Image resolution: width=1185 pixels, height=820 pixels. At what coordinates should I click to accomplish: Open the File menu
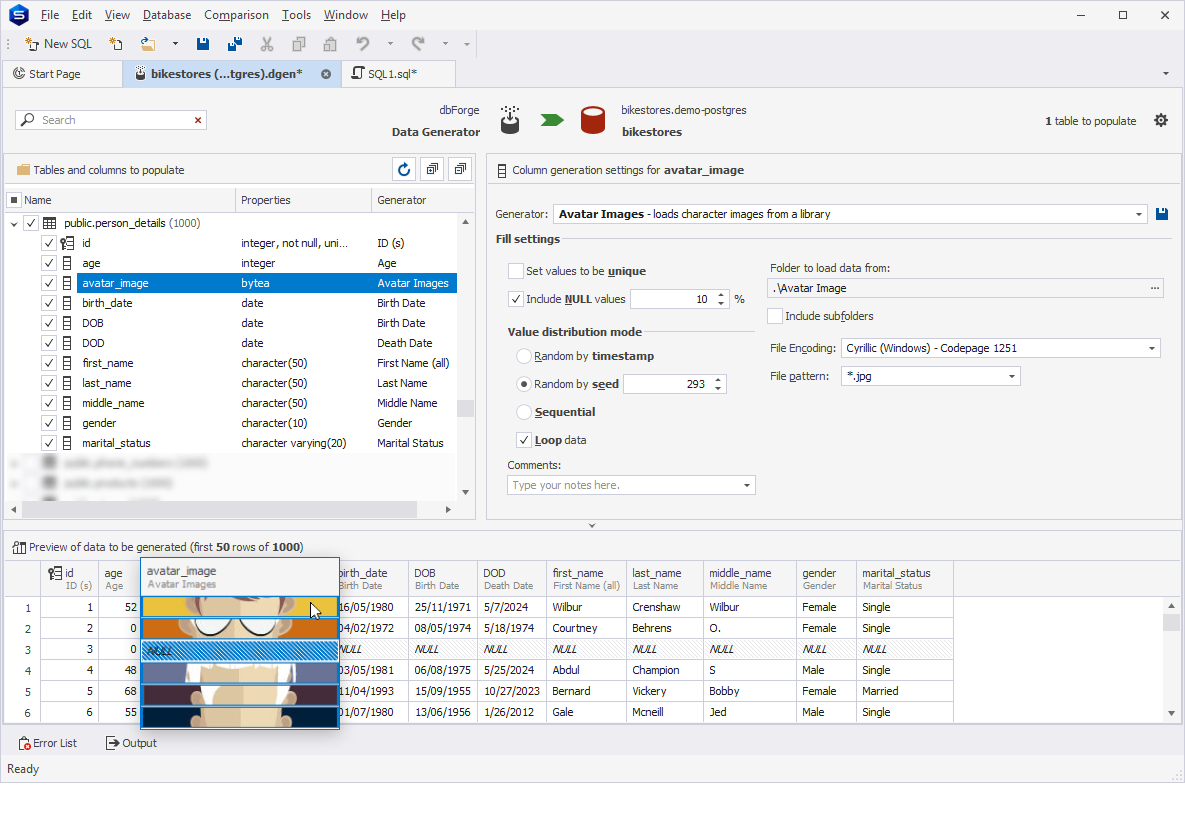point(50,15)
